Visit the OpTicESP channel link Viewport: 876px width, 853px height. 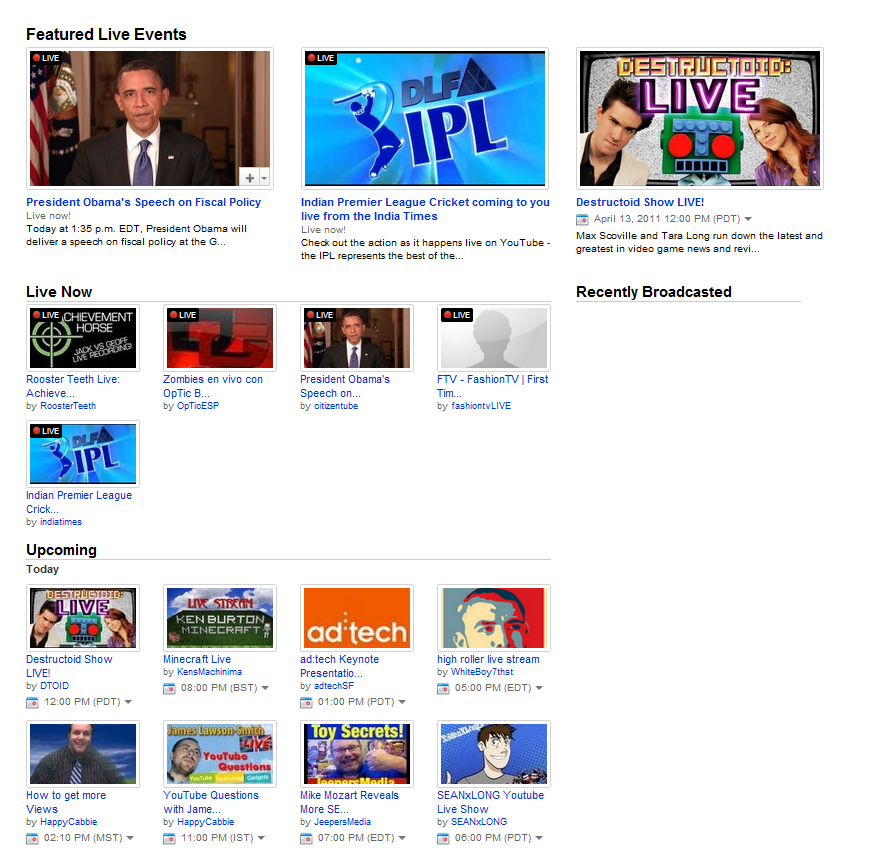point(198,406)
